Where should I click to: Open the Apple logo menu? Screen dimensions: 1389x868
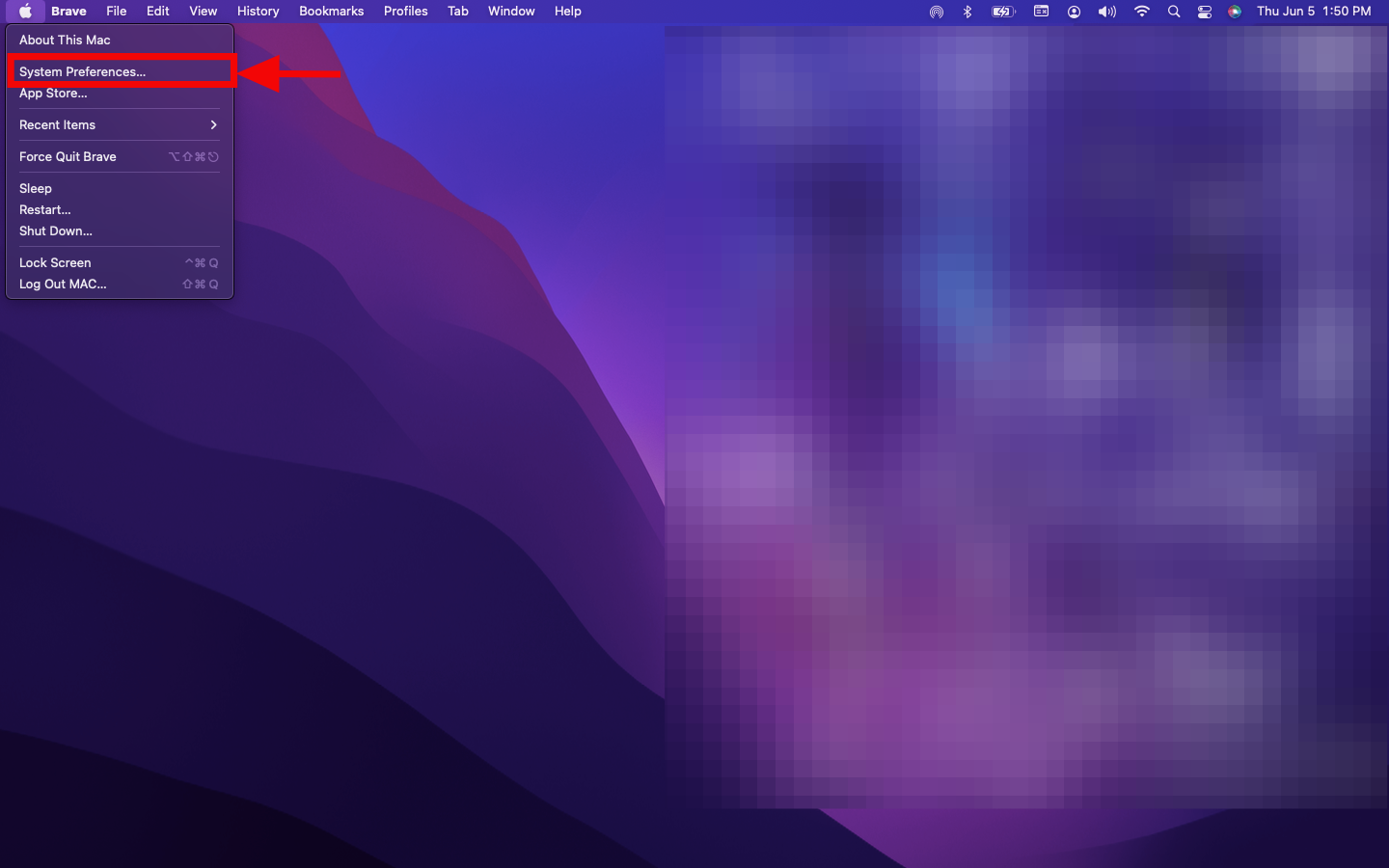pos(25,12)
